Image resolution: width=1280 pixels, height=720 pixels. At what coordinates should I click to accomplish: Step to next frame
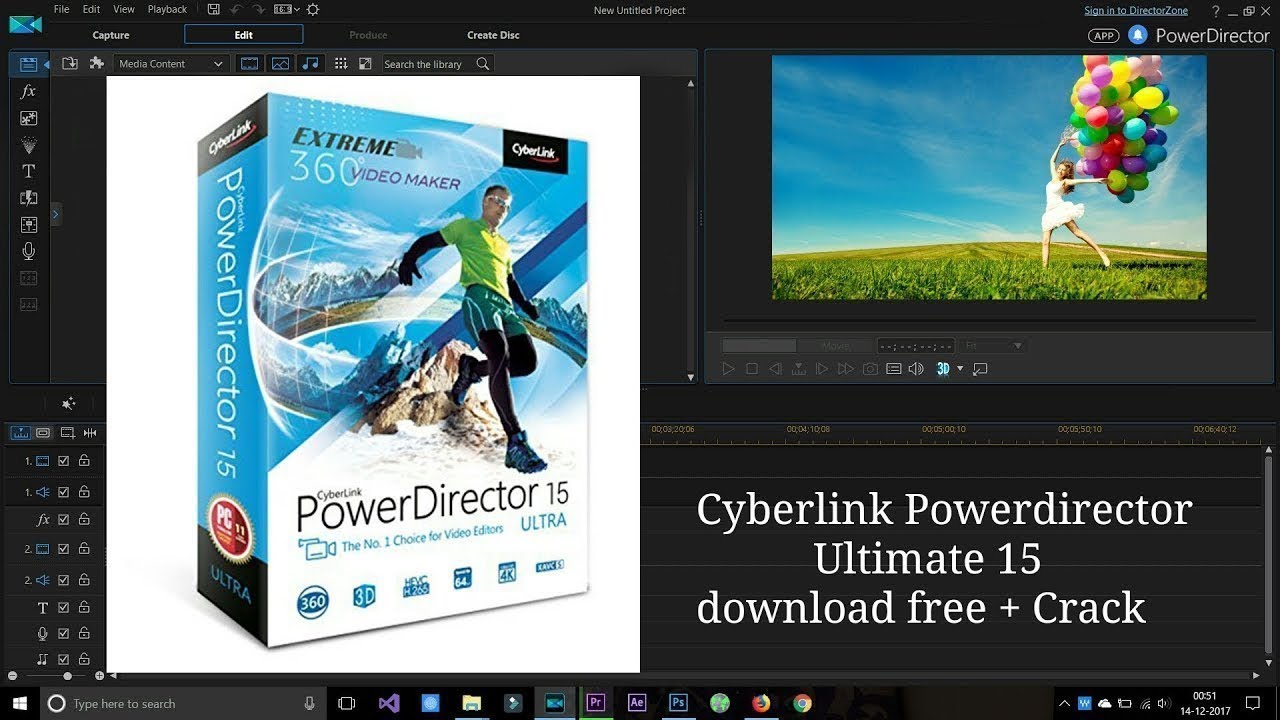pyautogui.click(x=822, y=369)
